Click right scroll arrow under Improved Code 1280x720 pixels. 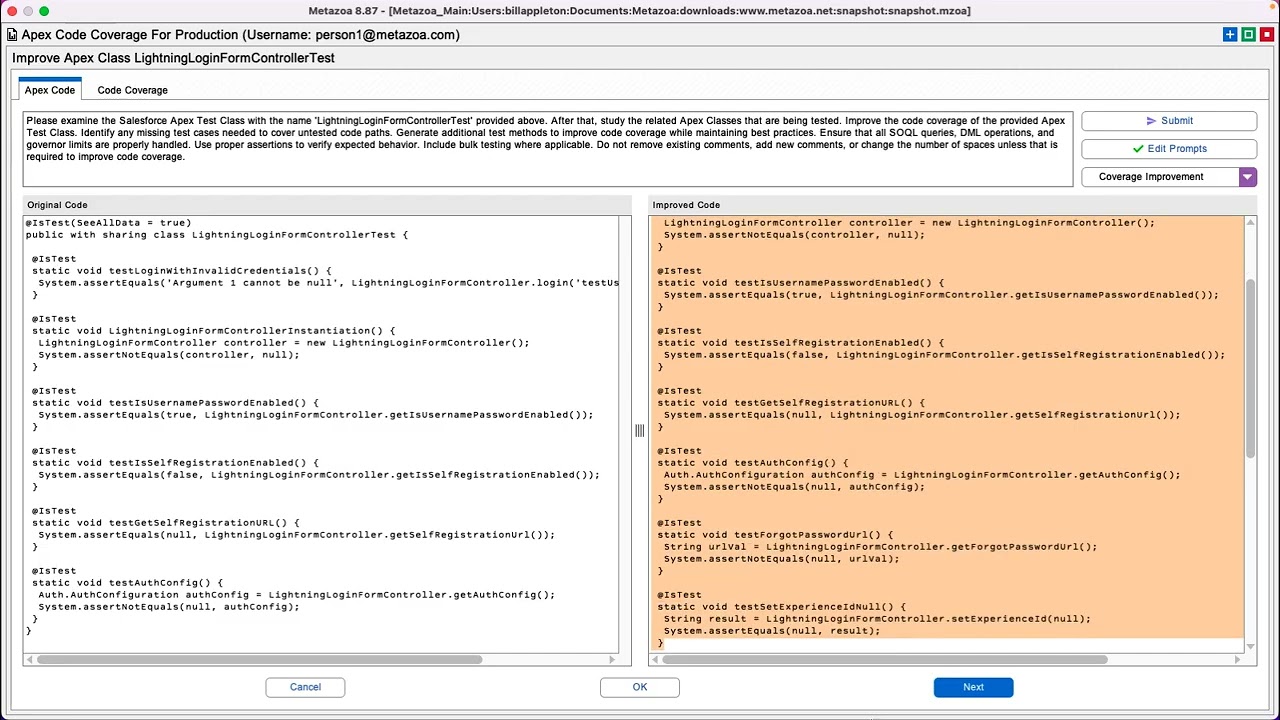[1237, 659]
